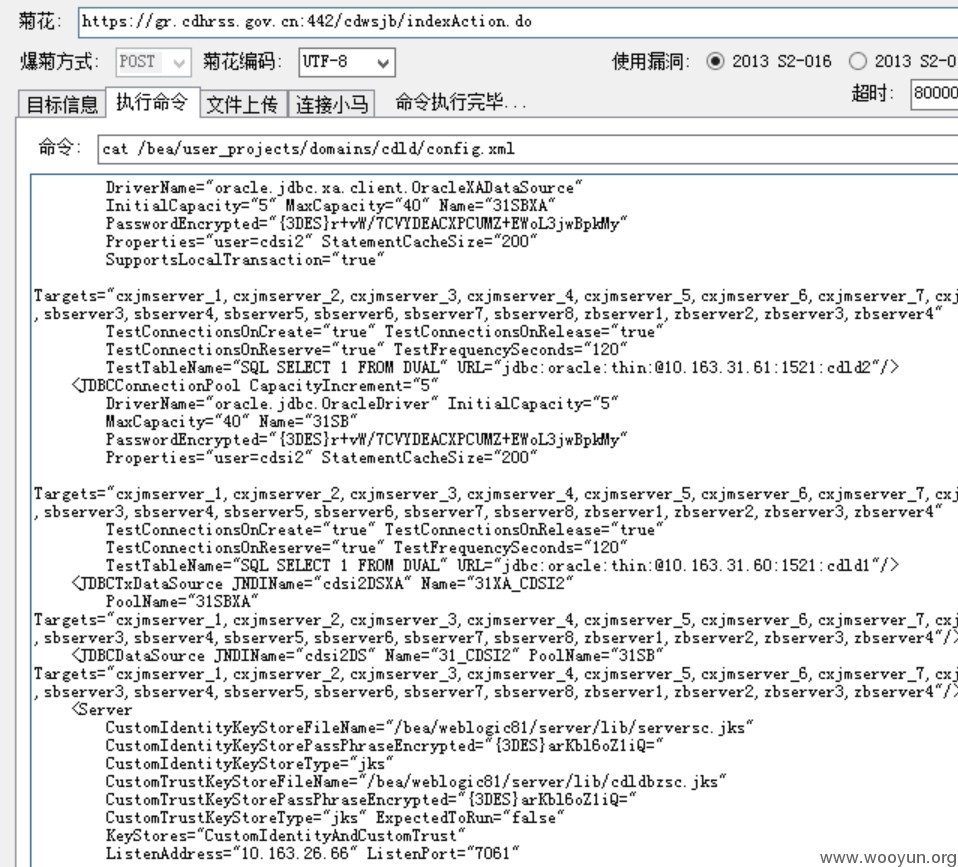
Task: Switch to the 连接小马 tab
Action: (x=331, y=104)
